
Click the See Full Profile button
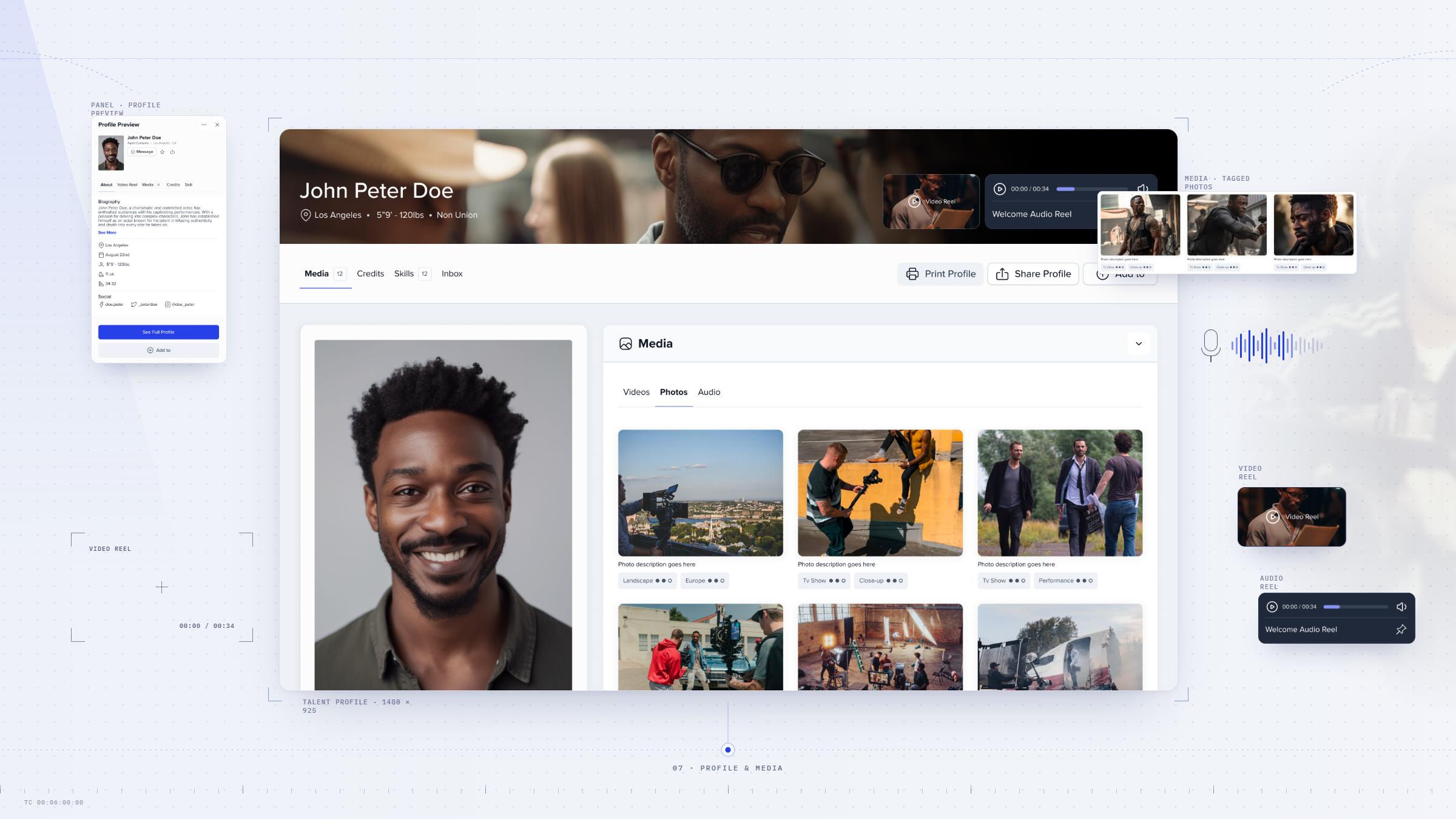pos(158,332)
